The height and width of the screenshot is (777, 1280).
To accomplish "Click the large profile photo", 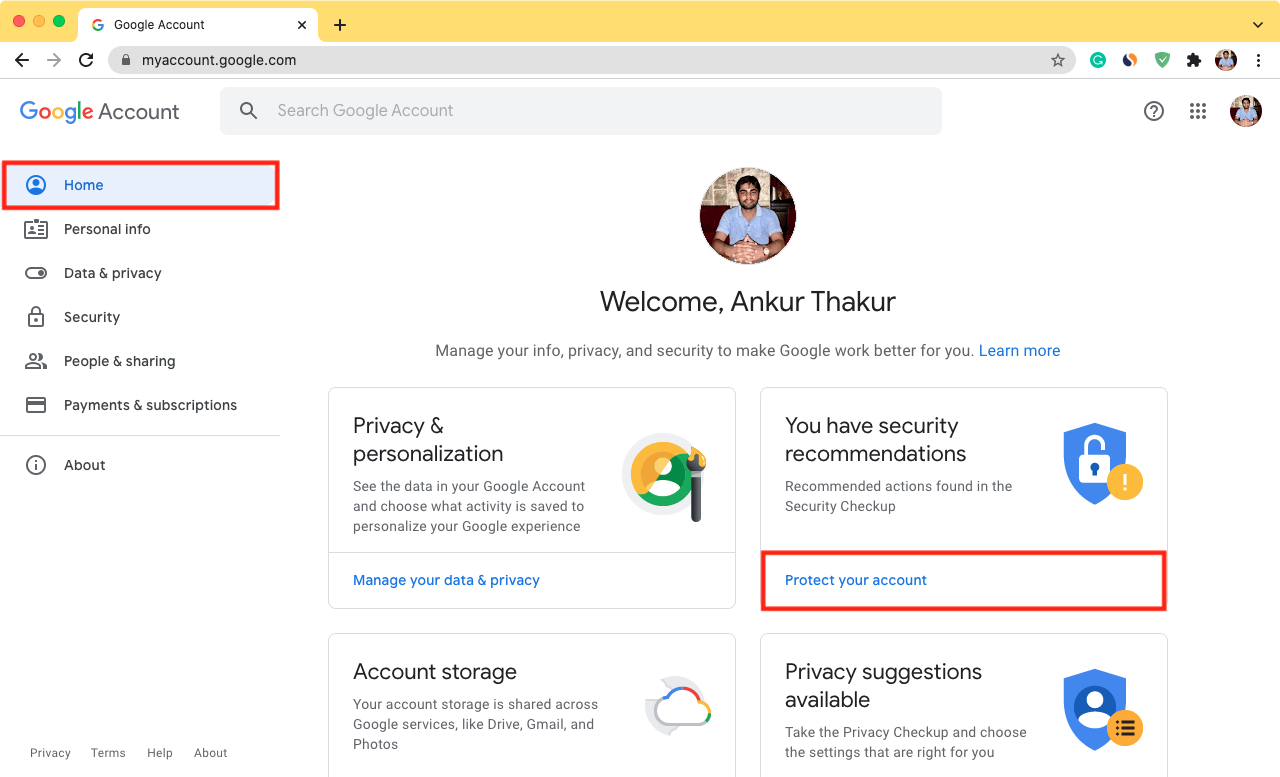I will tap(748, 216).
